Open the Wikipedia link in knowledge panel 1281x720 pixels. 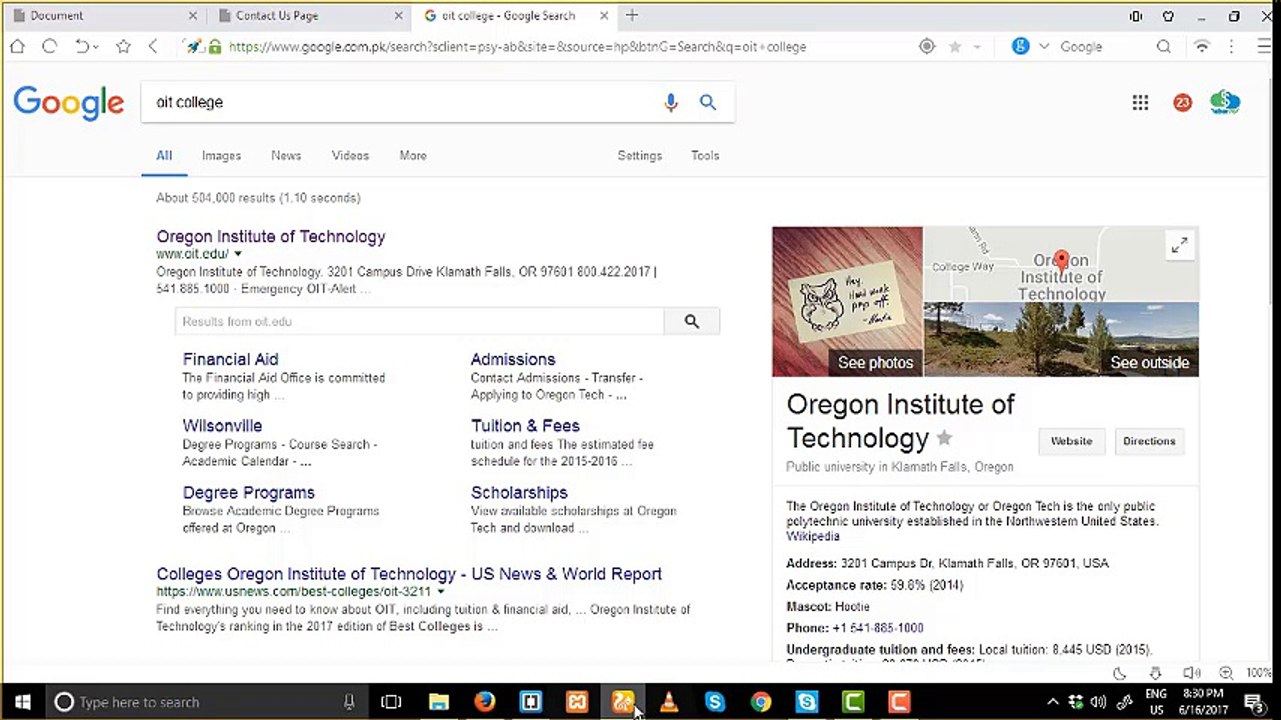(813, 537)
